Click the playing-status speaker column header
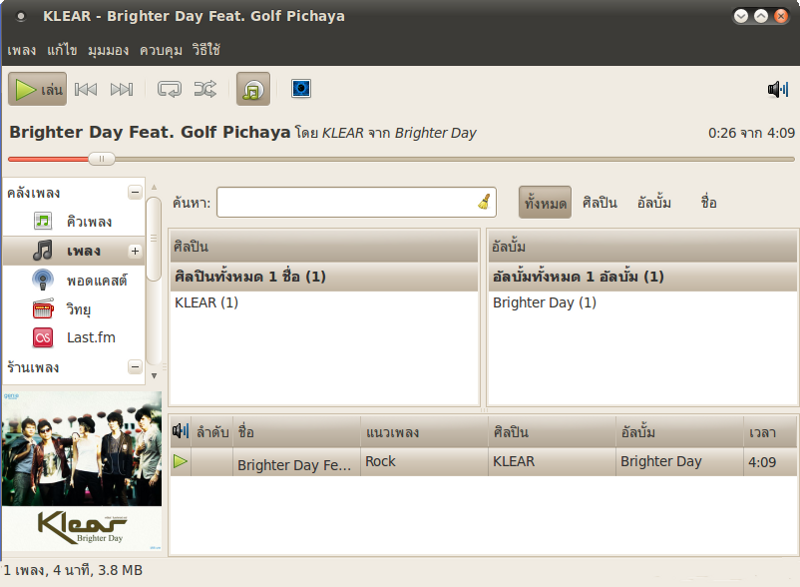 tap(181, 432)
